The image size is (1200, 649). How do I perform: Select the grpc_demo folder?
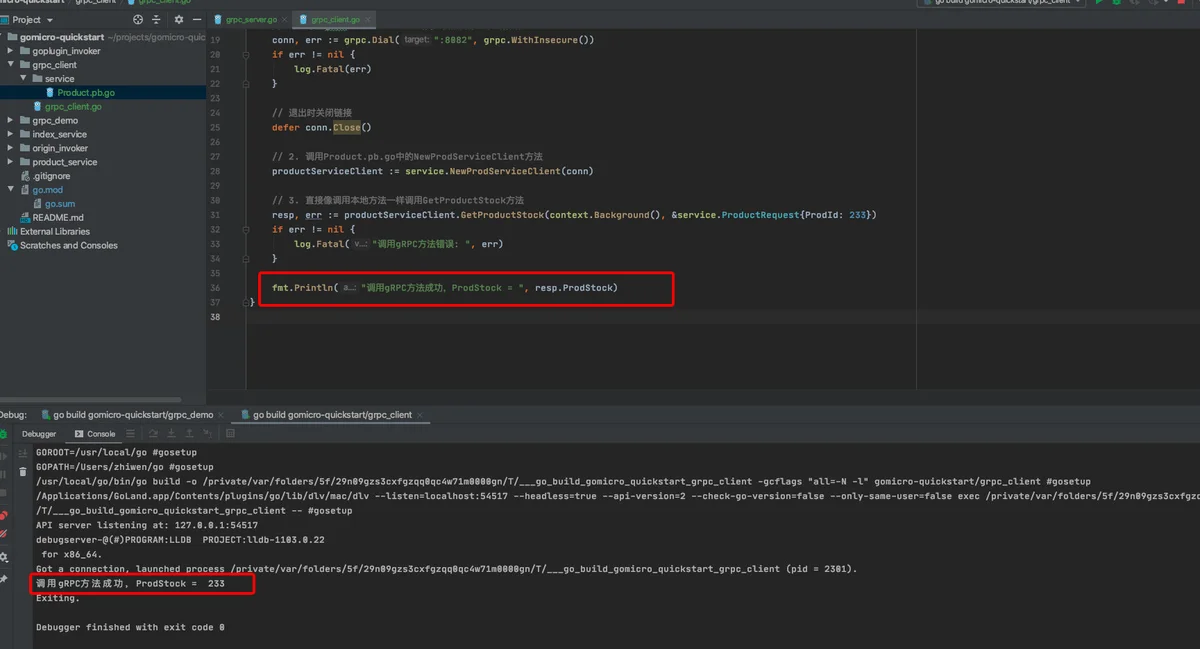click(55, 120)
